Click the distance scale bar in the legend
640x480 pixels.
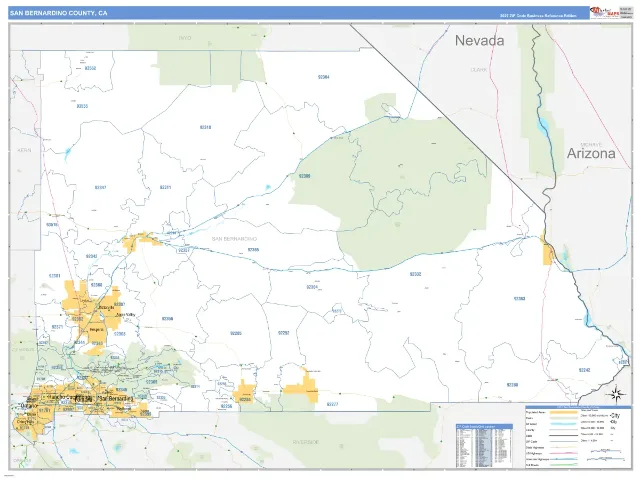pyautogui.click(x=606, y=455)
